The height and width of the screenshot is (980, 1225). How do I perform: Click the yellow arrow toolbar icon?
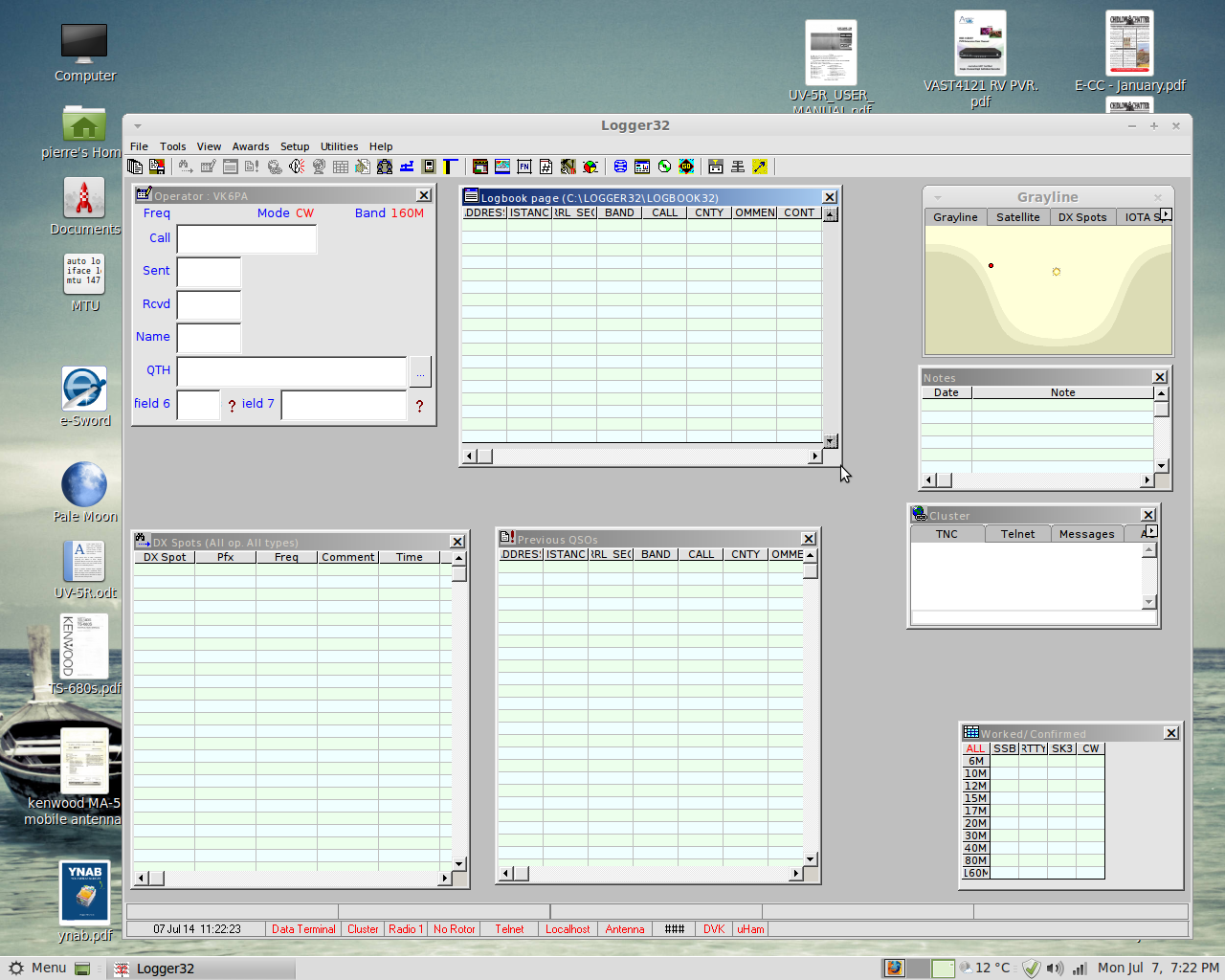pos(760,167)
